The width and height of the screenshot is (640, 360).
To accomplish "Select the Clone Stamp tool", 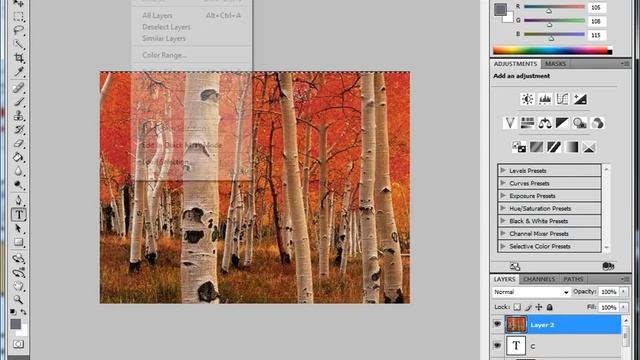I will [x=18, y=116].
